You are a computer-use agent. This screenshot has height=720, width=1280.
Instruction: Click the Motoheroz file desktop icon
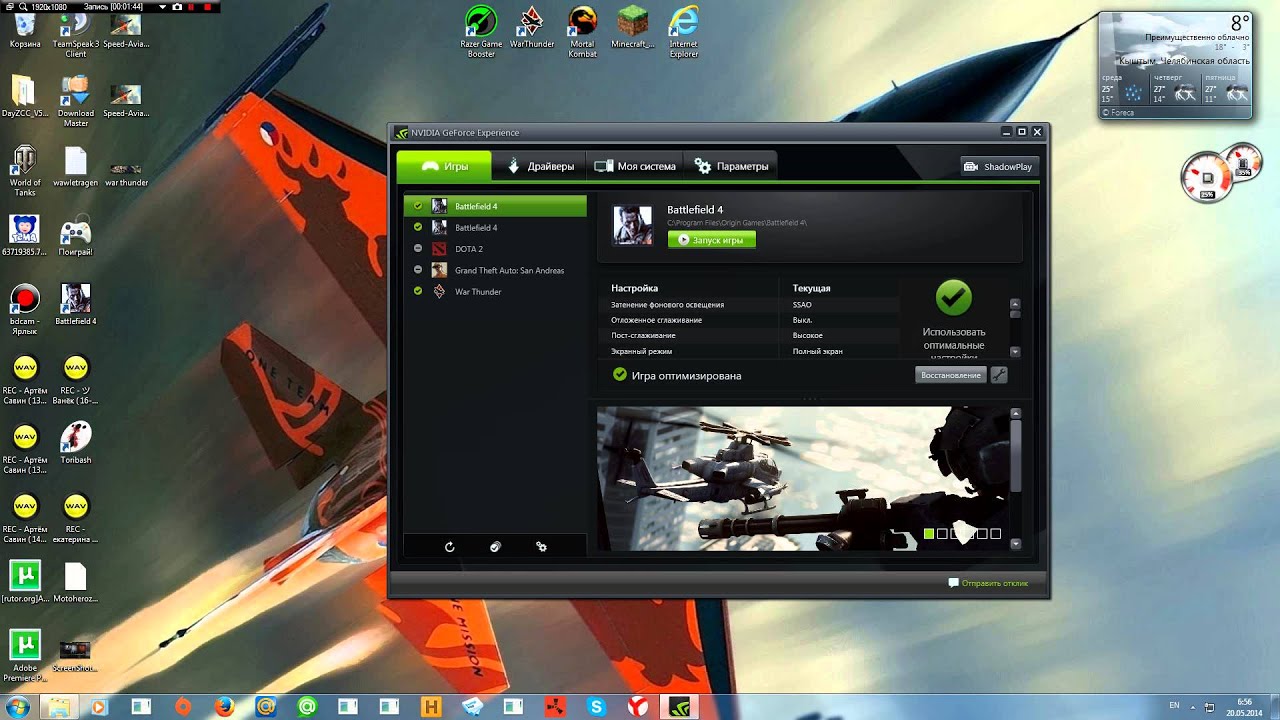point(76,582)
